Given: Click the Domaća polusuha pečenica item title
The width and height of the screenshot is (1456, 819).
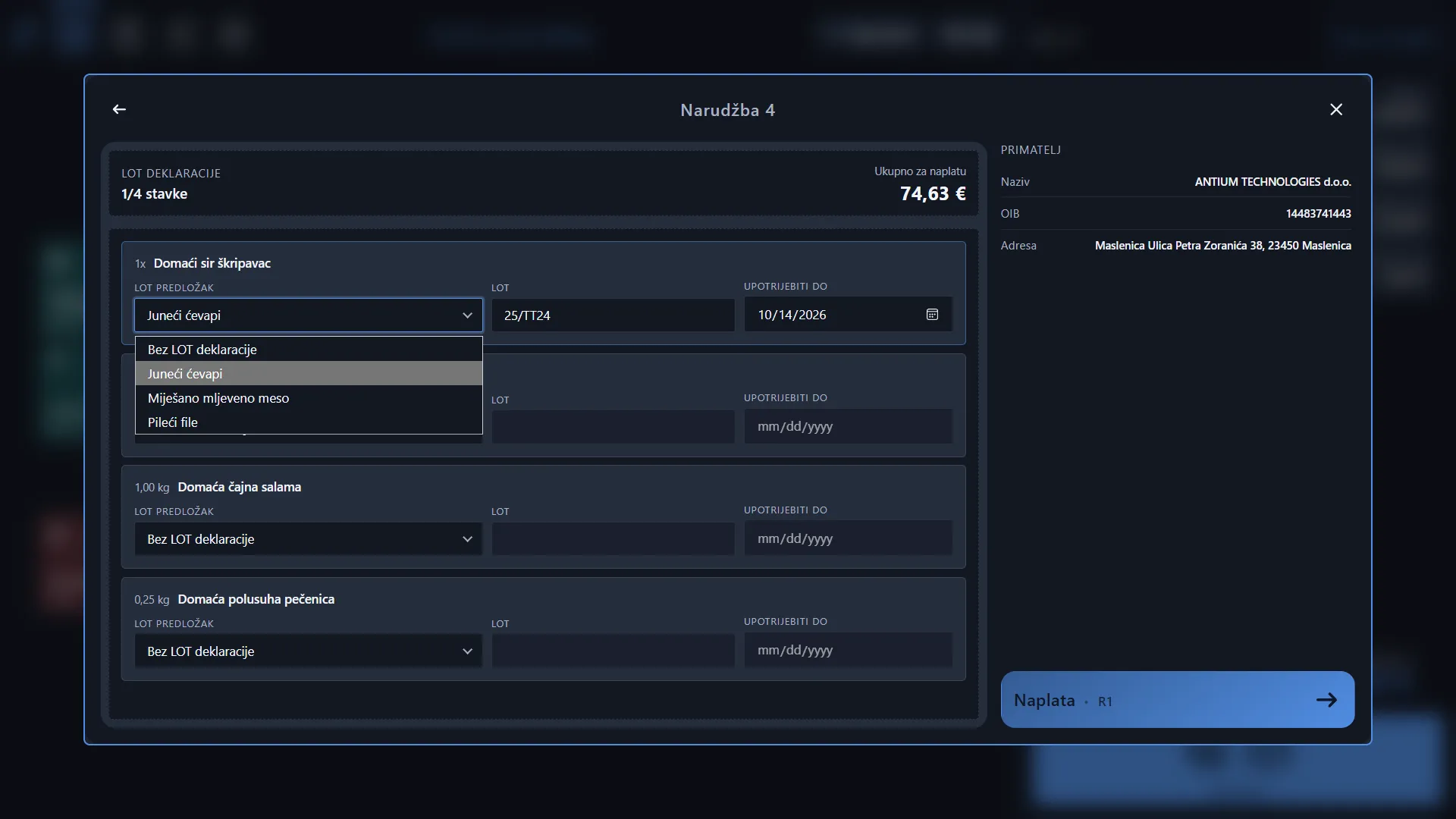Looking at the screenshot, I should (x=256, y=599).
